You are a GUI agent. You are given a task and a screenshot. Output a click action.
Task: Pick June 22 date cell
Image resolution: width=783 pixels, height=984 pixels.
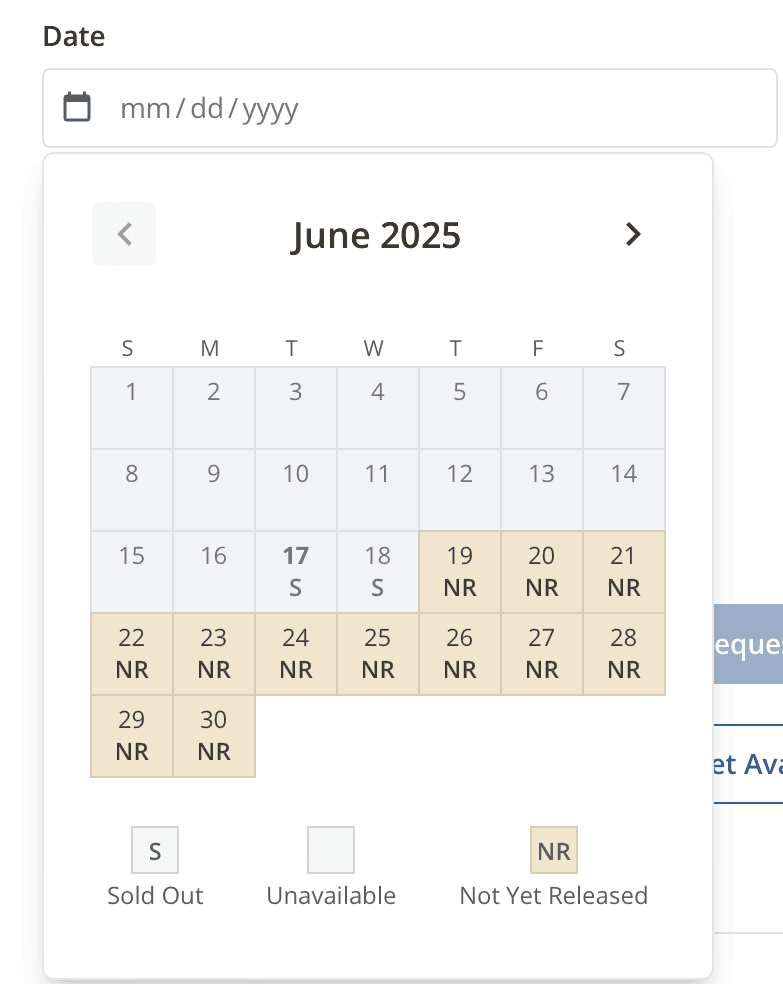pos(131,653)
